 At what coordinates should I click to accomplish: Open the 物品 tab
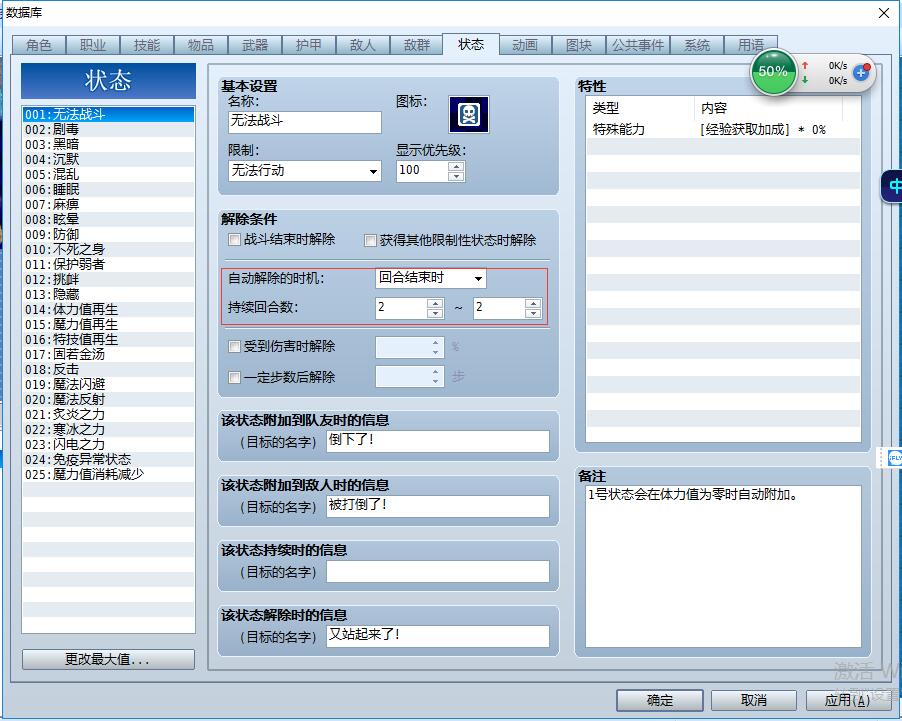point(201,45)
